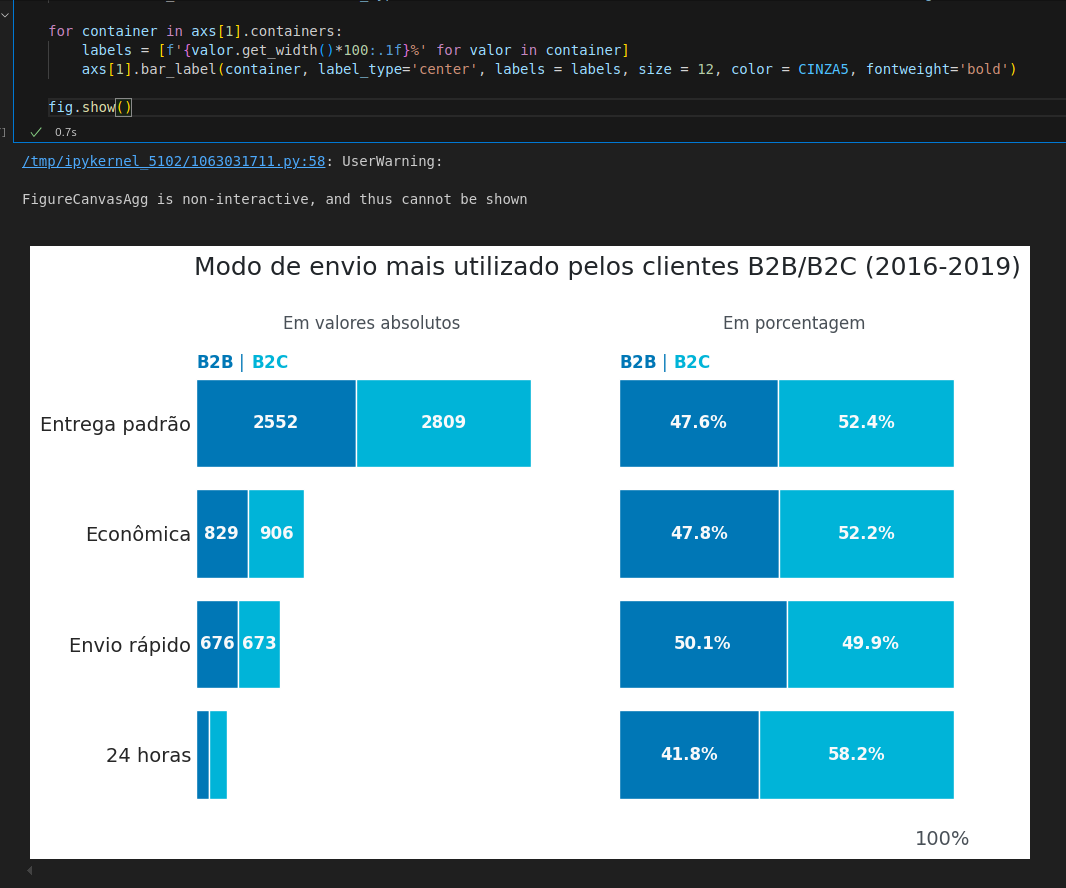Click the 49.9% bar segment
Screen dimensions: 1066x888
pos(871,644)
